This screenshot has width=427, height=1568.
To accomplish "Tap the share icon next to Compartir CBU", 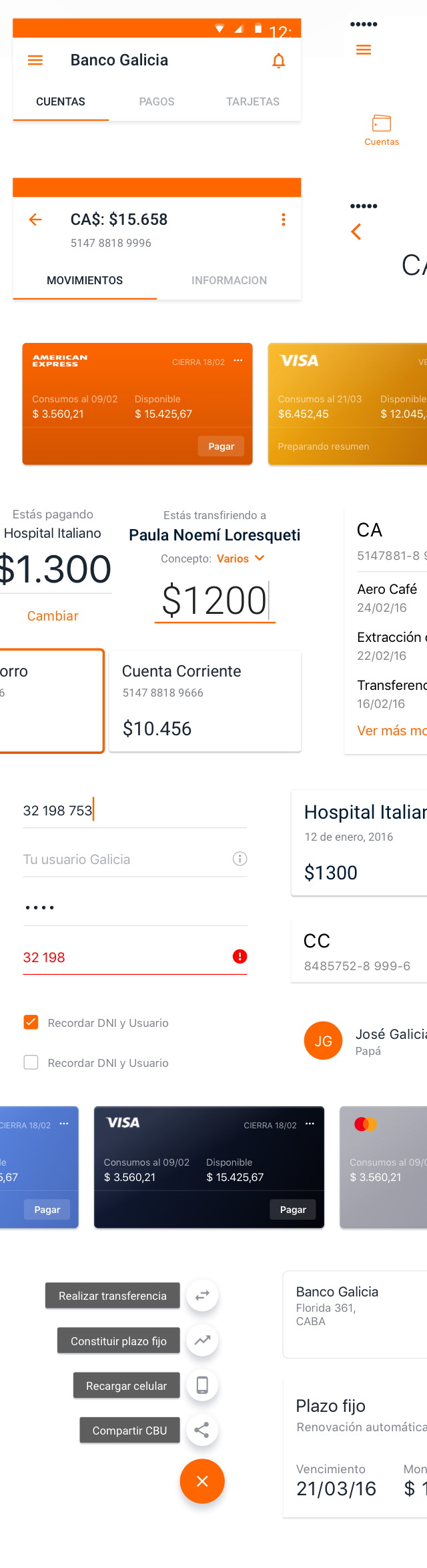I will 202,1430.
